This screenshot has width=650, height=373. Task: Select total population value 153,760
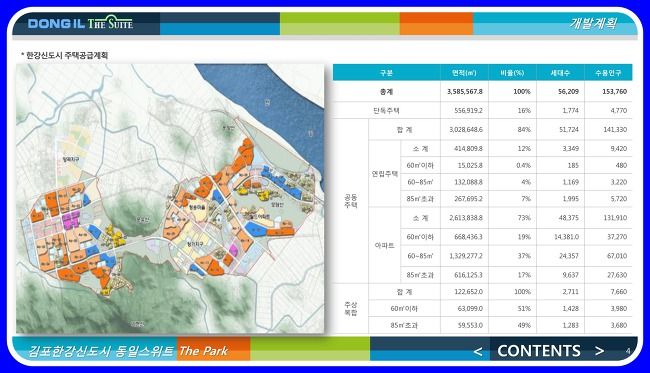(614, 92)
